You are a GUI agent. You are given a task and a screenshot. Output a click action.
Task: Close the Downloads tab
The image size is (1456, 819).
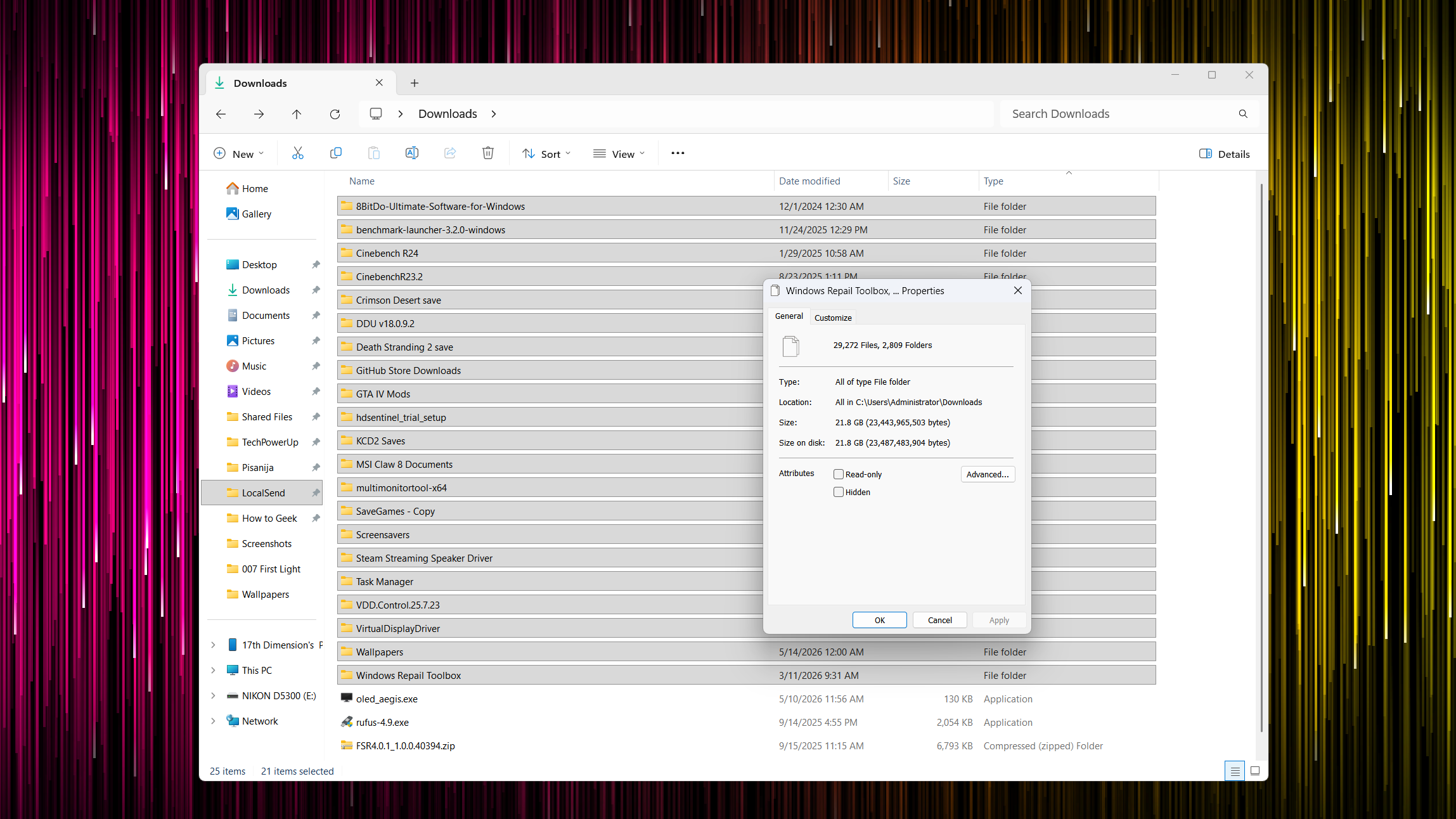pyautogui.click(x=379, y=83)
